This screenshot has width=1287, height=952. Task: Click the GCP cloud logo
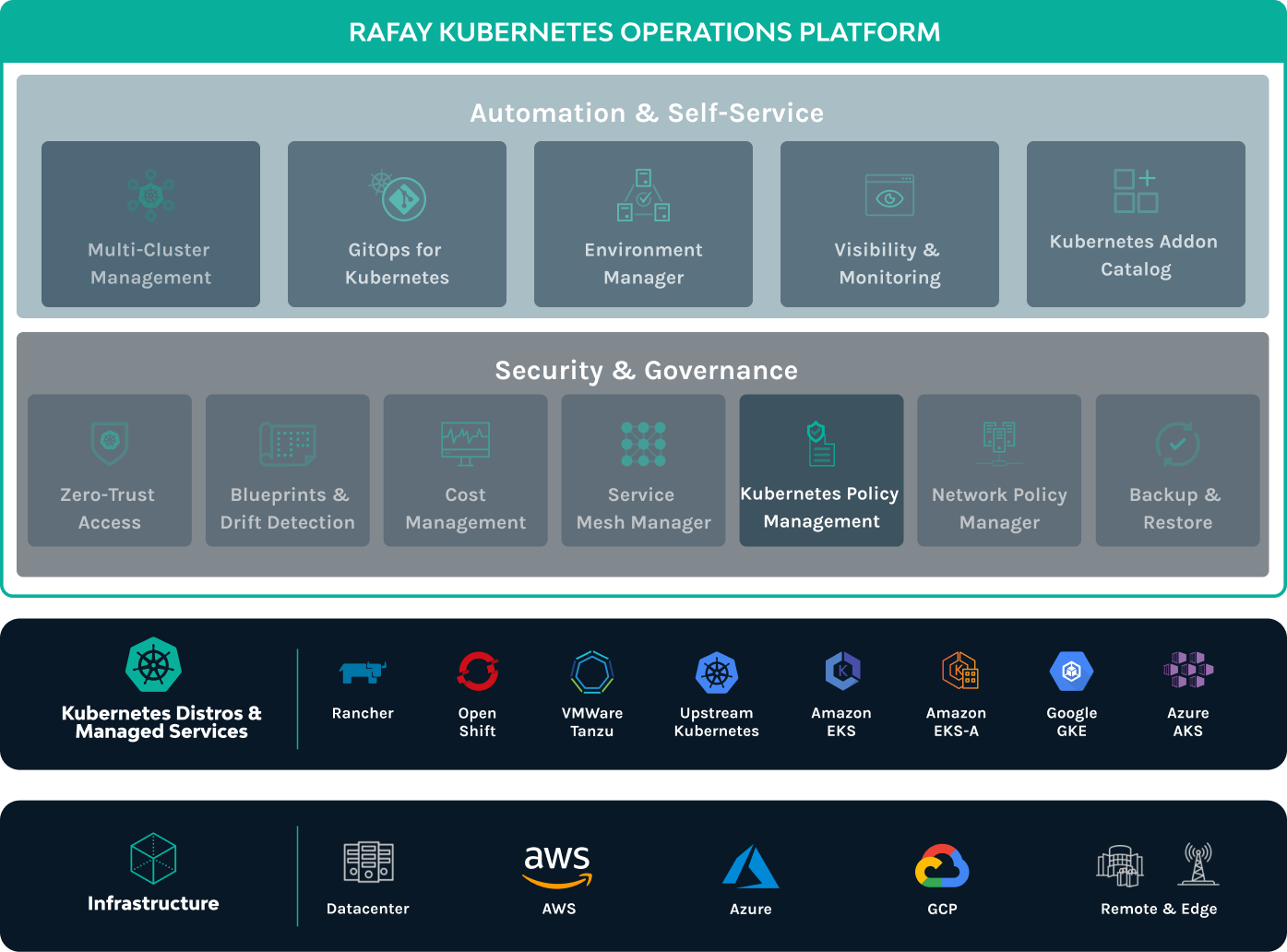[x=942, y=867]
